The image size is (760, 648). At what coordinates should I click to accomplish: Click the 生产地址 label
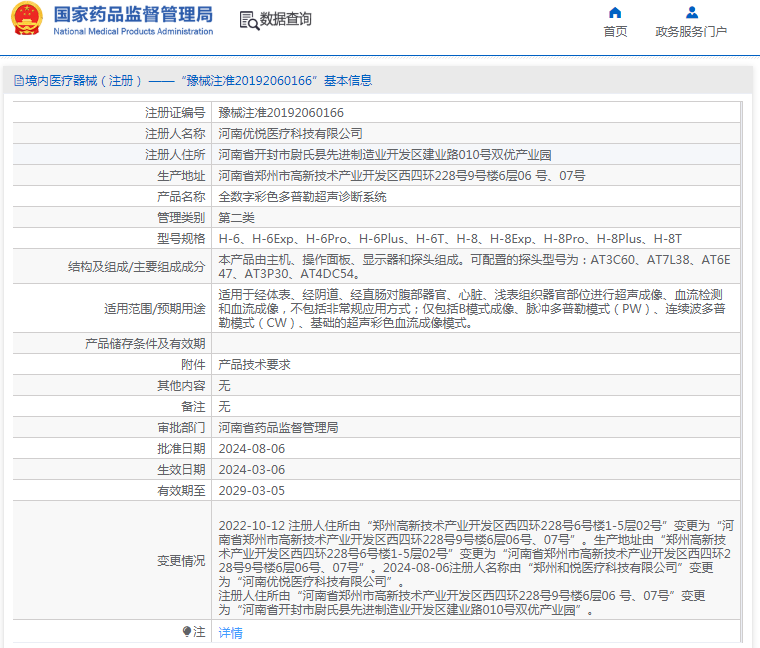(x=181, y=175)
